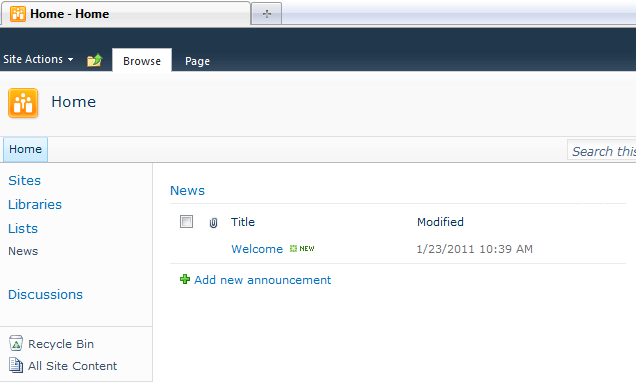Open Discussions in the sidebar
Image resolution: width=636 pixels, height=388 pixels.
click(45, 294)
